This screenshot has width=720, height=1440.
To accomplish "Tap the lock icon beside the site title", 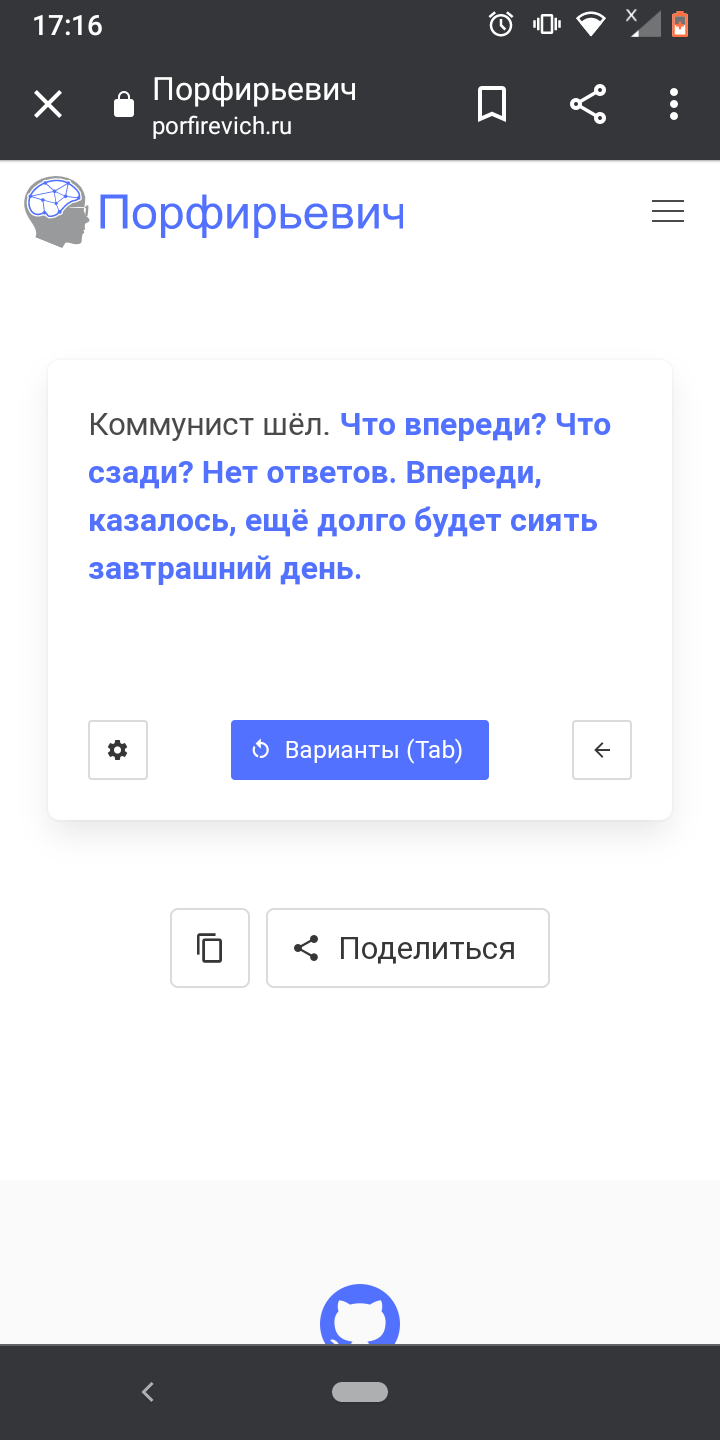I will pyautogui.click(x=124, y=105).
